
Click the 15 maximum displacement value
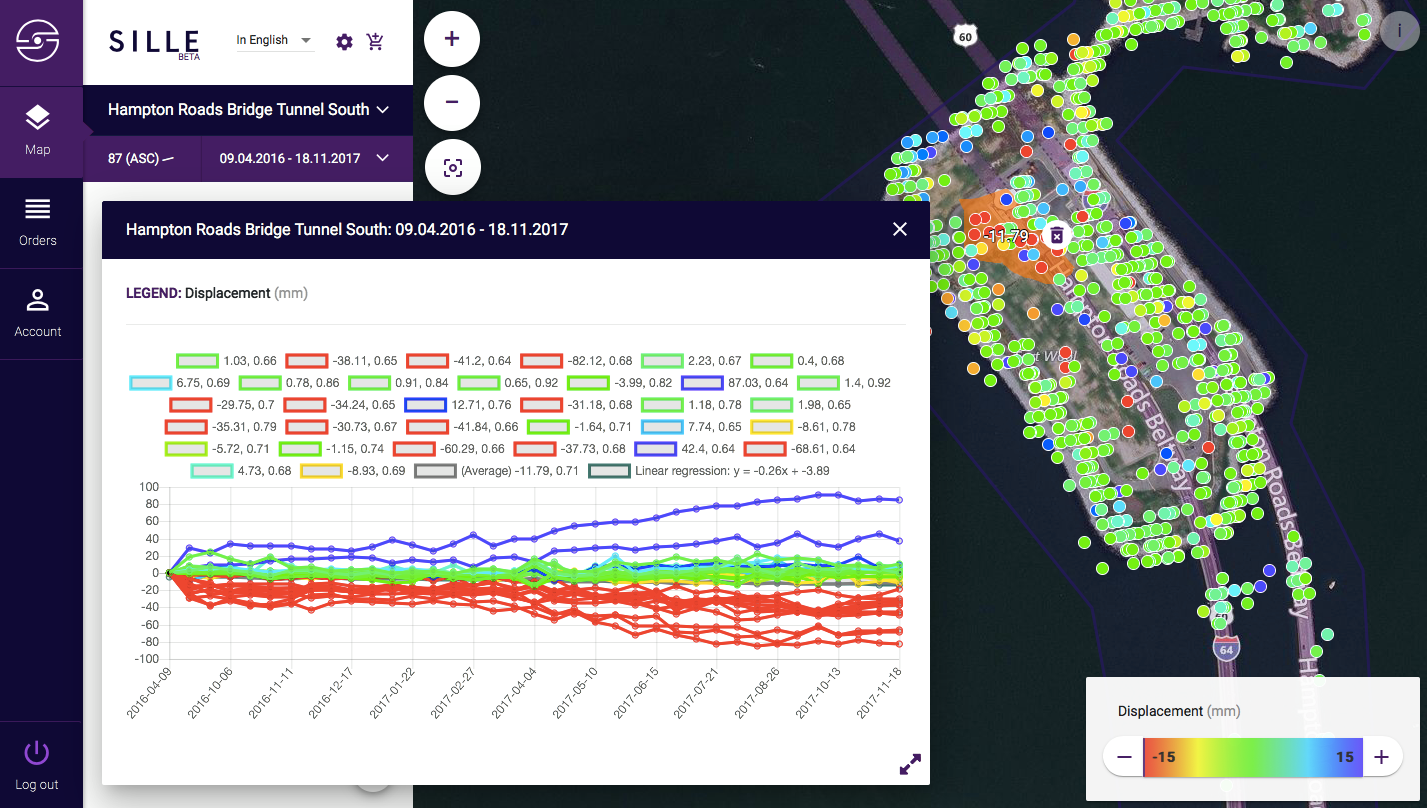1344,757
